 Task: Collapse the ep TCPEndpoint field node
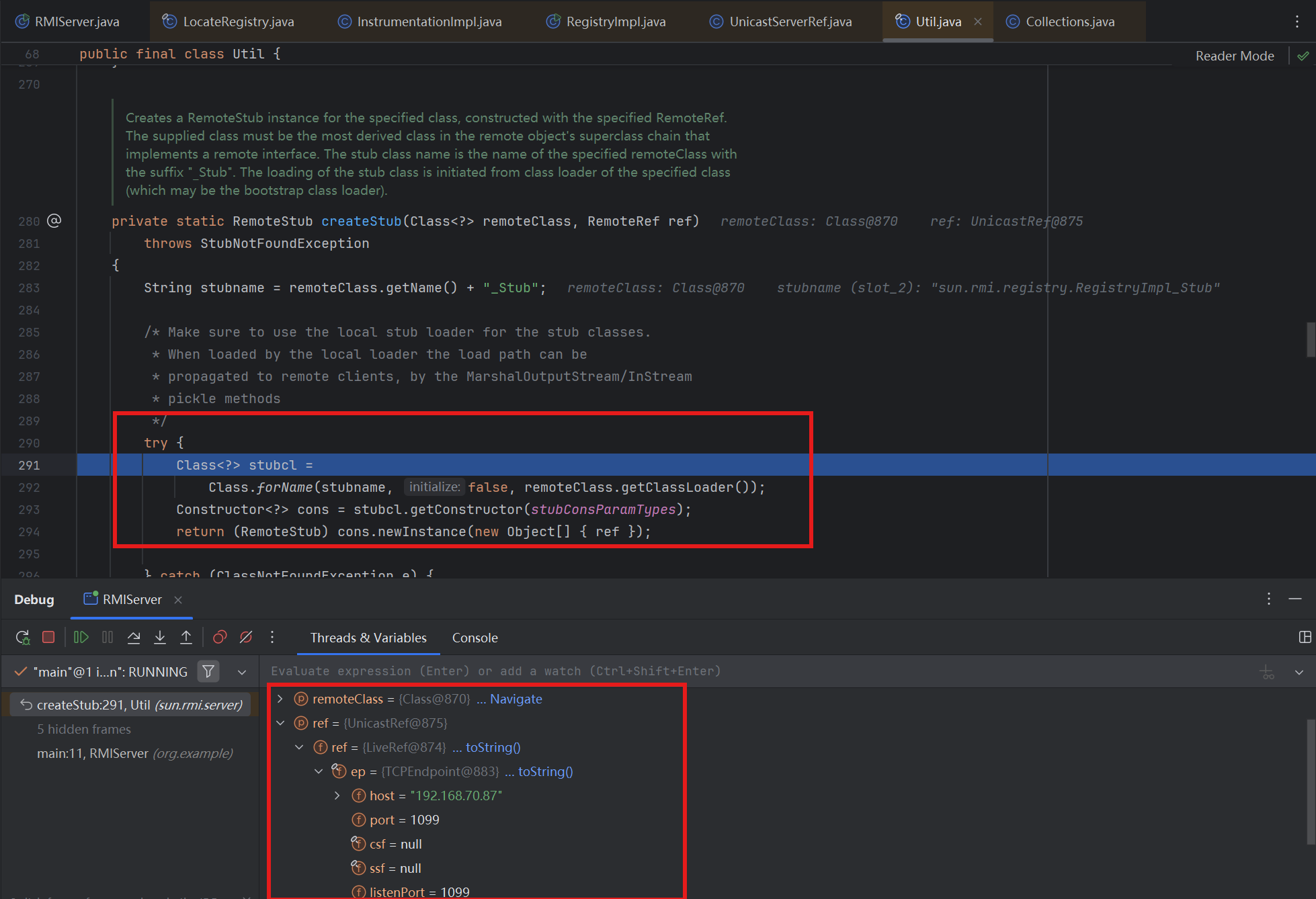click(319, 771)
